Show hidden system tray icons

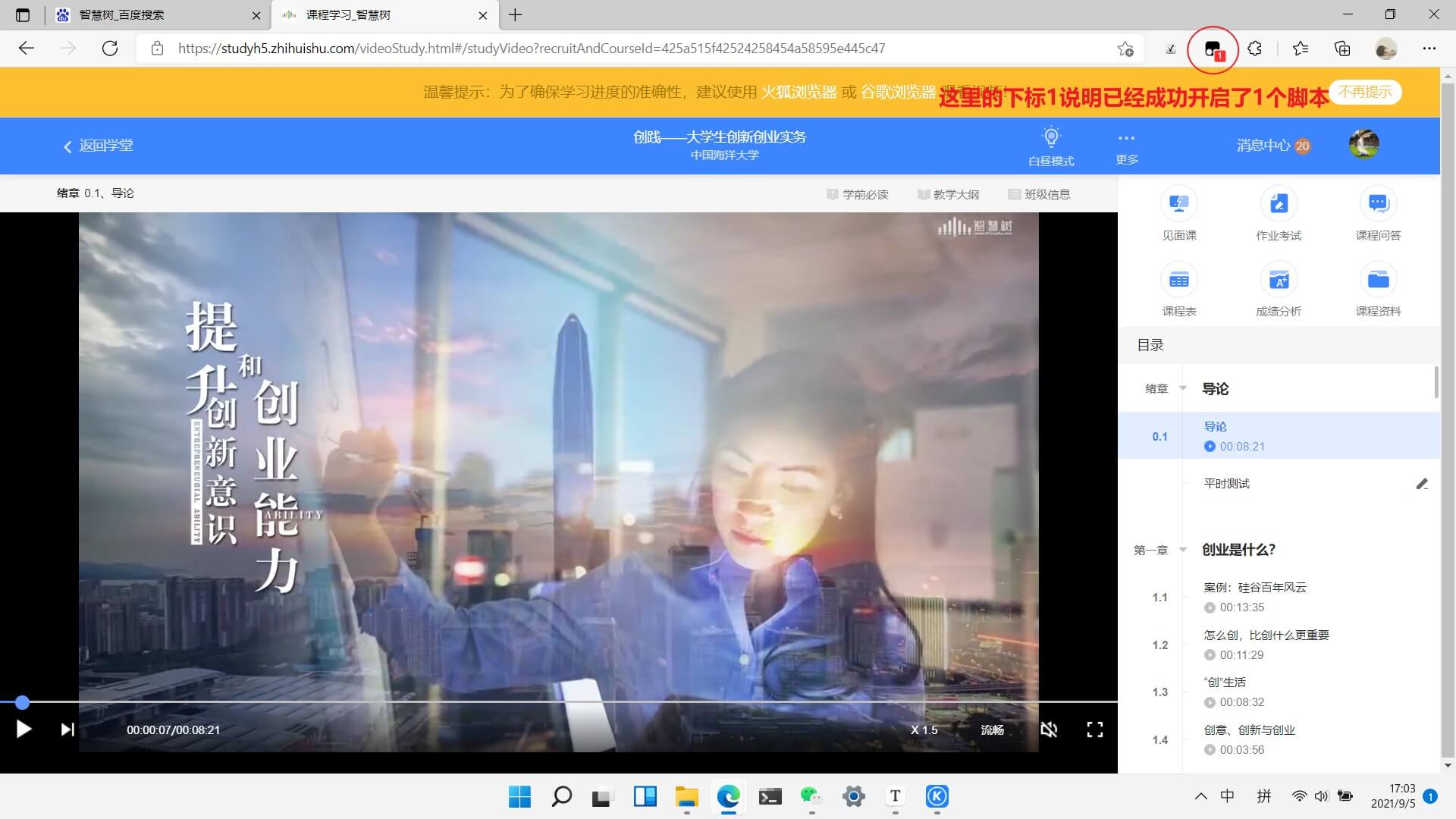click(1200, 796)
